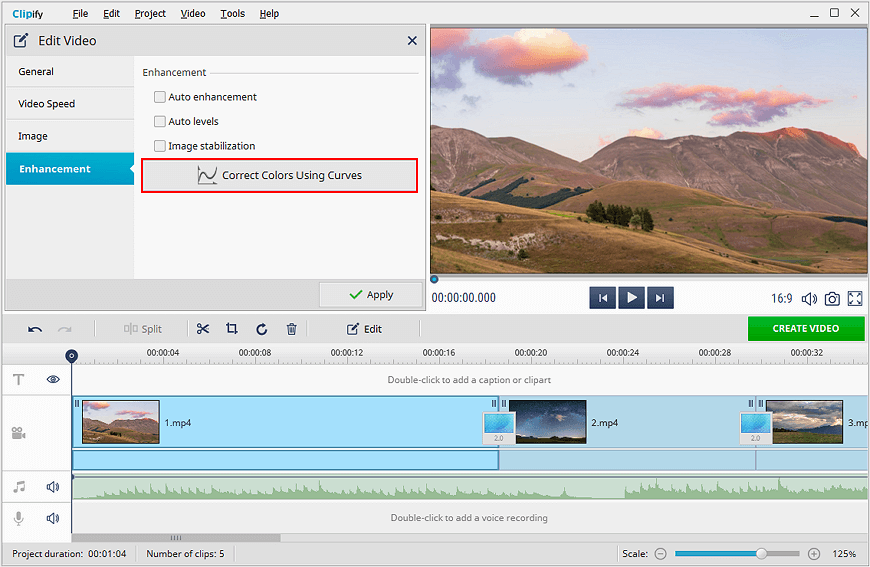Viewport: 870px width, 567px height.
Task: Select the crop tool icon
Action: pos(232,329)
